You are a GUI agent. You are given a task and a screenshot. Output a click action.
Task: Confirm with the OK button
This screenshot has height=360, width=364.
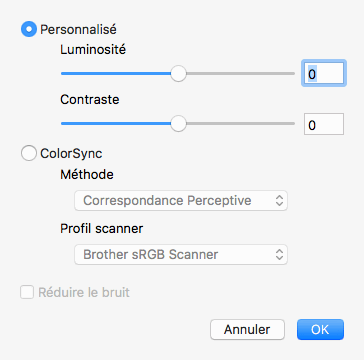320,329
